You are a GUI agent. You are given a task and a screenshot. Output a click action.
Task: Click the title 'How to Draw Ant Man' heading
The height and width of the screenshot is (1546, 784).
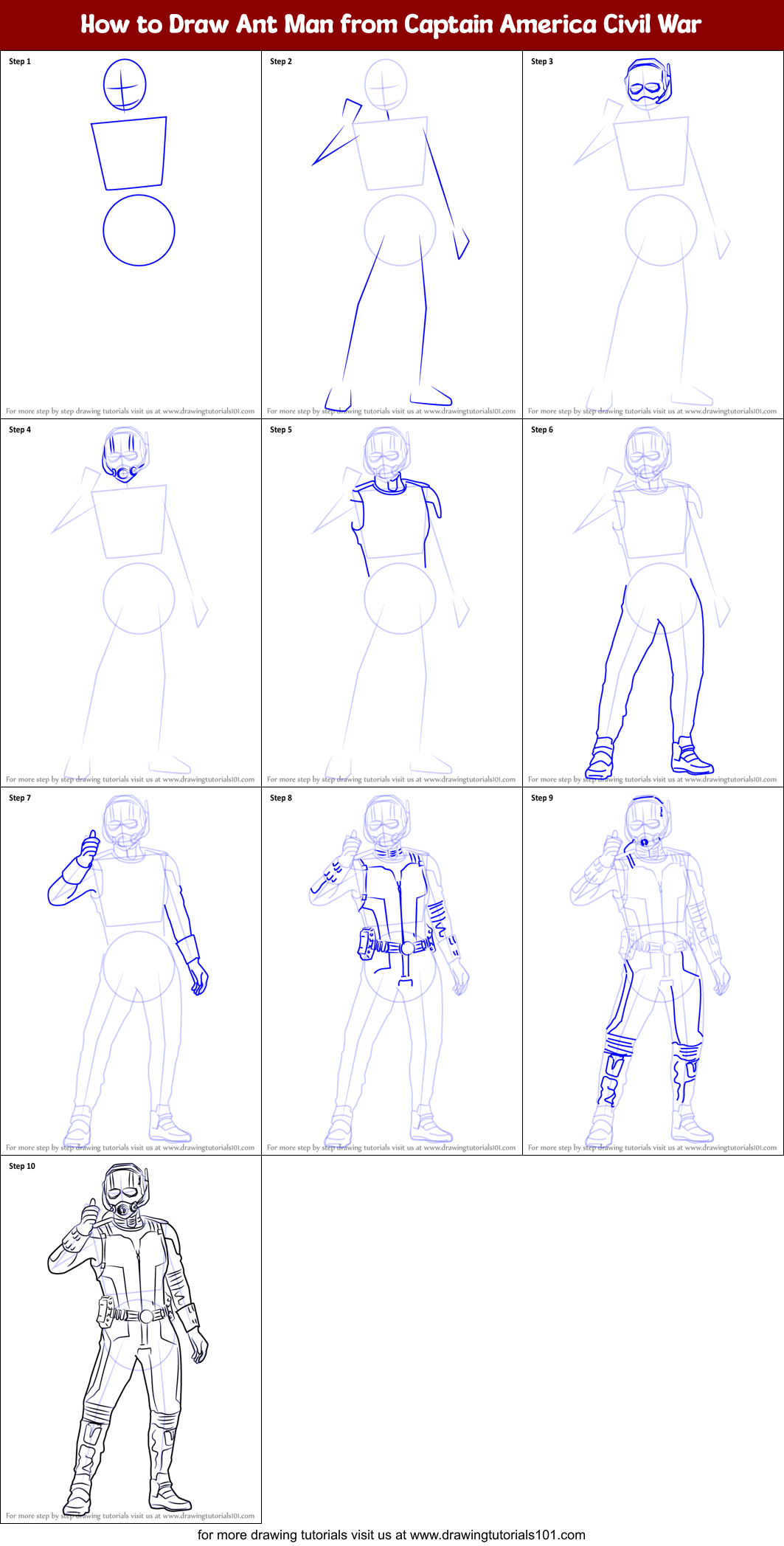[x=391, y=24]
